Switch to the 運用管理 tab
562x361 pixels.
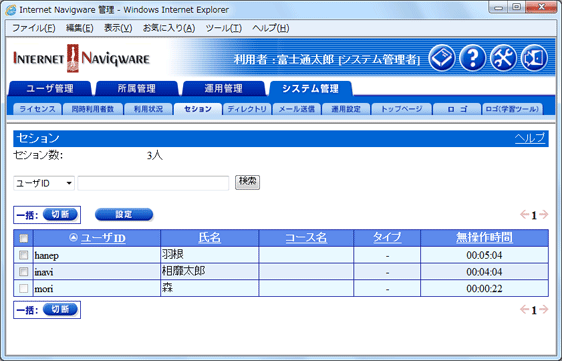click(224, 89)
